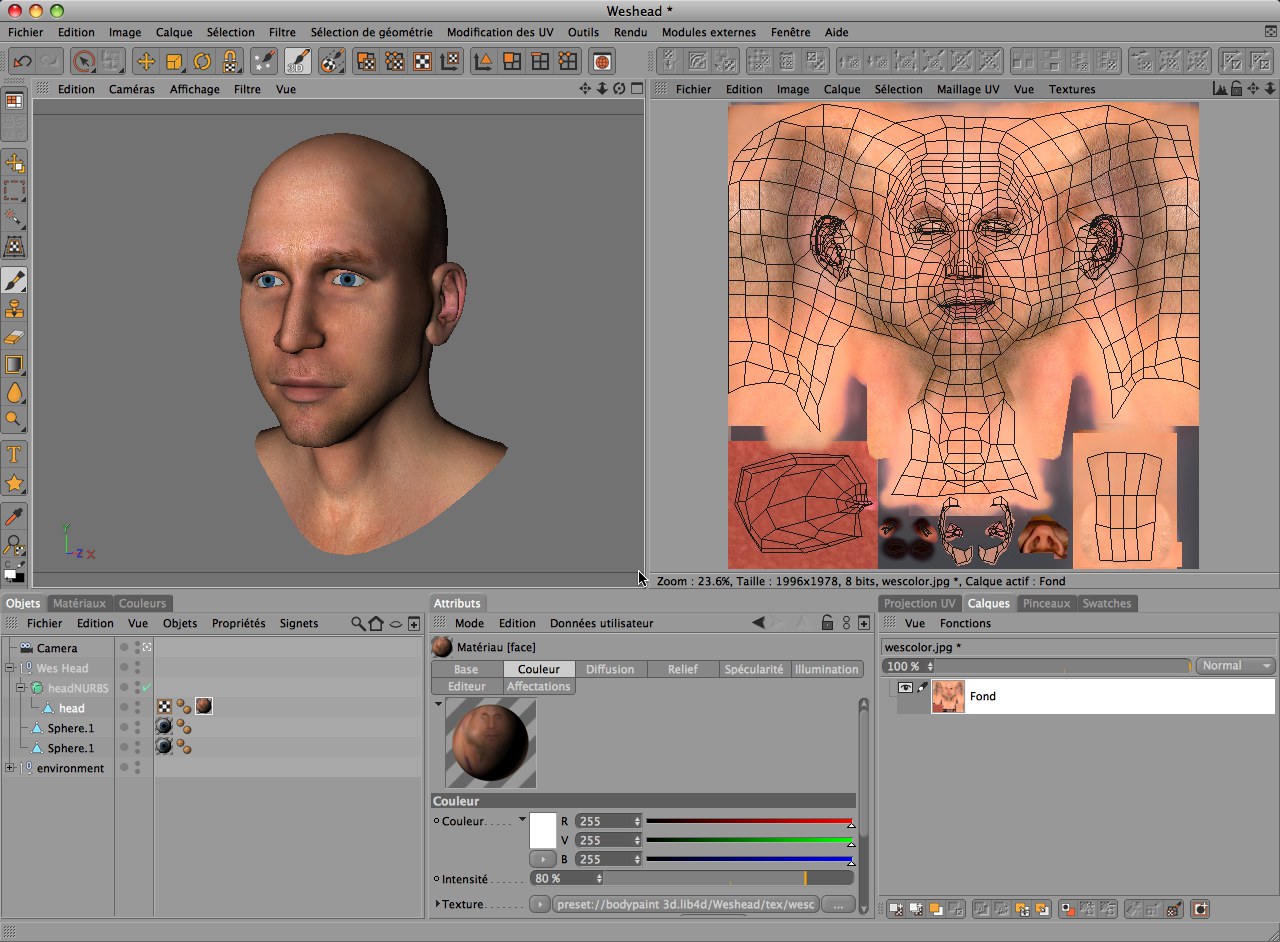Viewport: 1280px width, 942px height.
Task: Toggle headNURBS green enable checkmark
Action: click(x=146, y=688)
